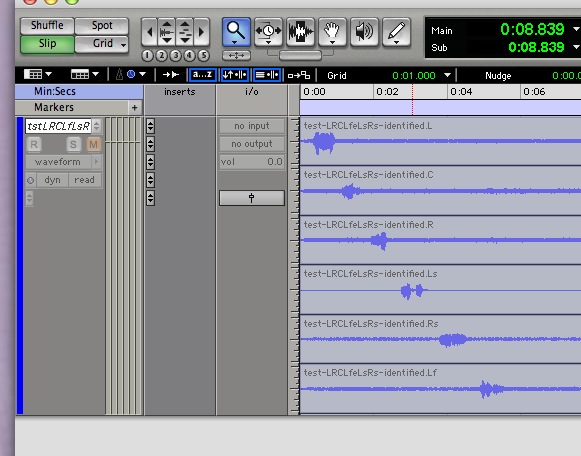Enable Spot edit mode
This screenshot has height=456, width=581.
click(x=102, y=26)
